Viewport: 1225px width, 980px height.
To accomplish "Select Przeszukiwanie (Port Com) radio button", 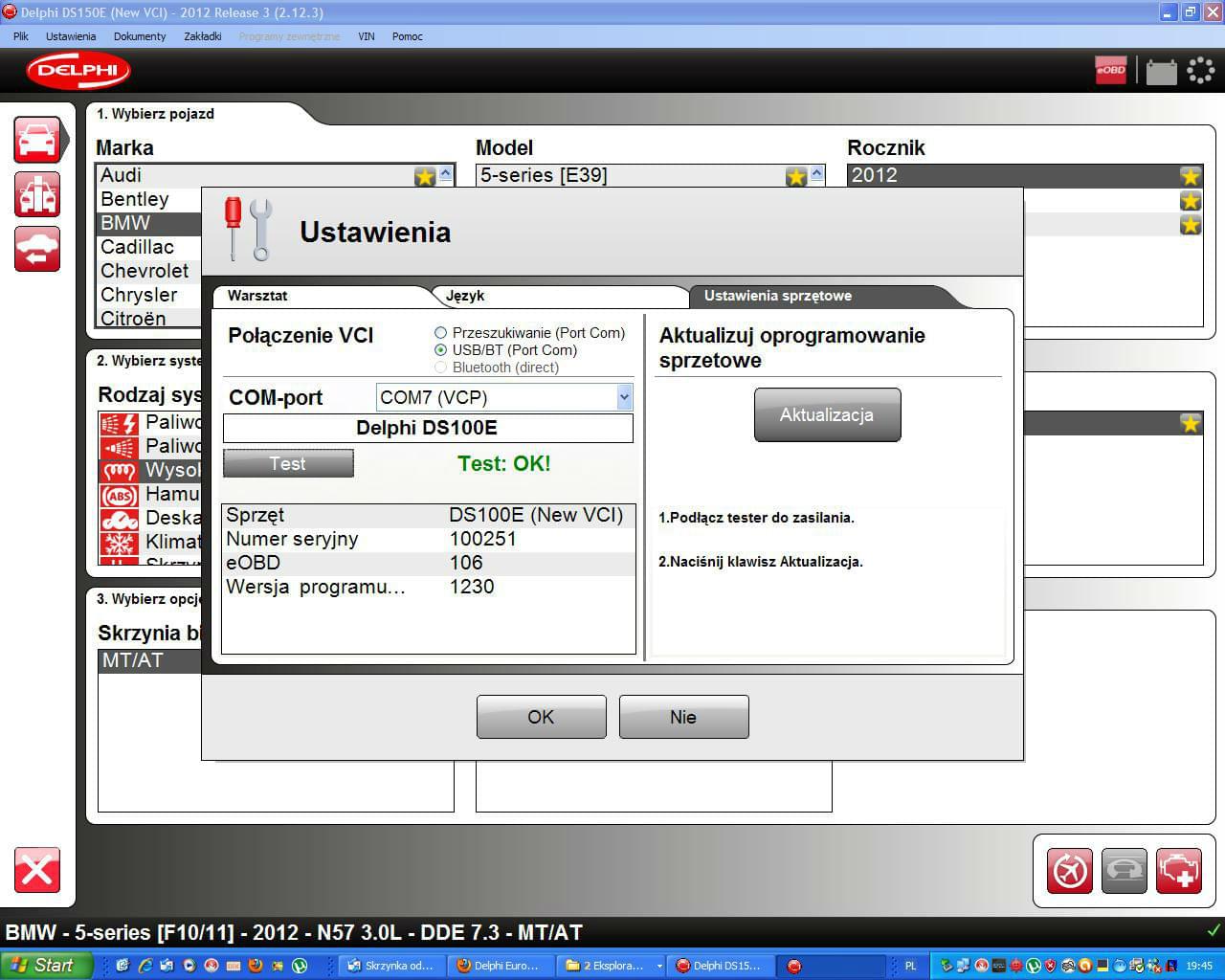I will tap(440, 333).
